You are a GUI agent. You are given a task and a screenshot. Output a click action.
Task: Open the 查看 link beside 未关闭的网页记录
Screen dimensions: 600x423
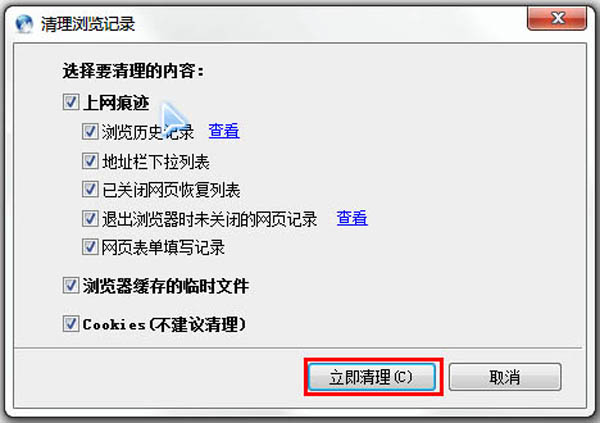(352, 218)
